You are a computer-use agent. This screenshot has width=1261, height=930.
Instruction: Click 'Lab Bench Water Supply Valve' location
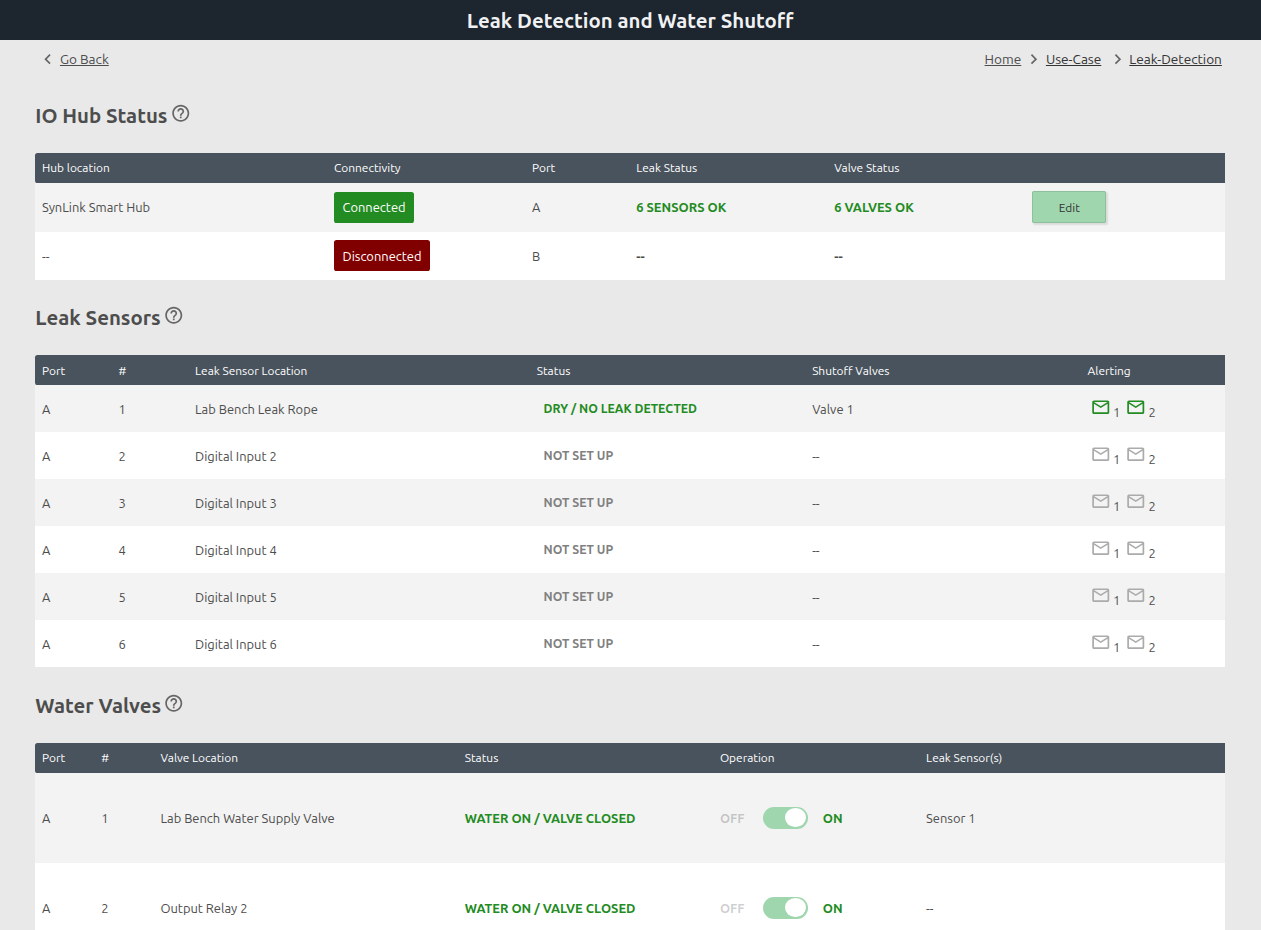247,818
